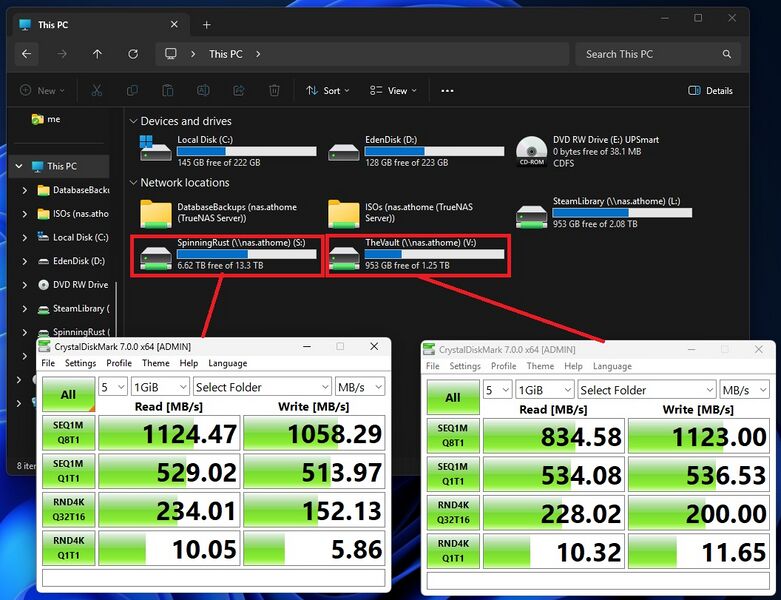Toggle the Details pane button
Image resolution: width=781 pixels, height=600 pixels.
(710, 90)
